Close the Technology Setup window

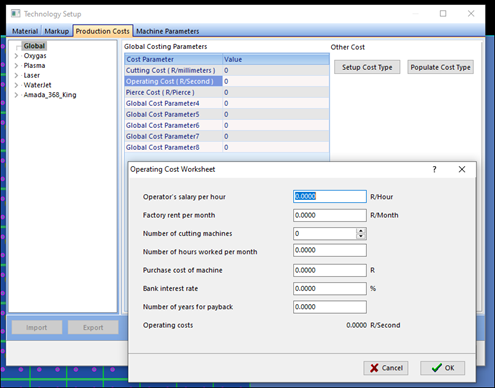[x=471, y=14]
